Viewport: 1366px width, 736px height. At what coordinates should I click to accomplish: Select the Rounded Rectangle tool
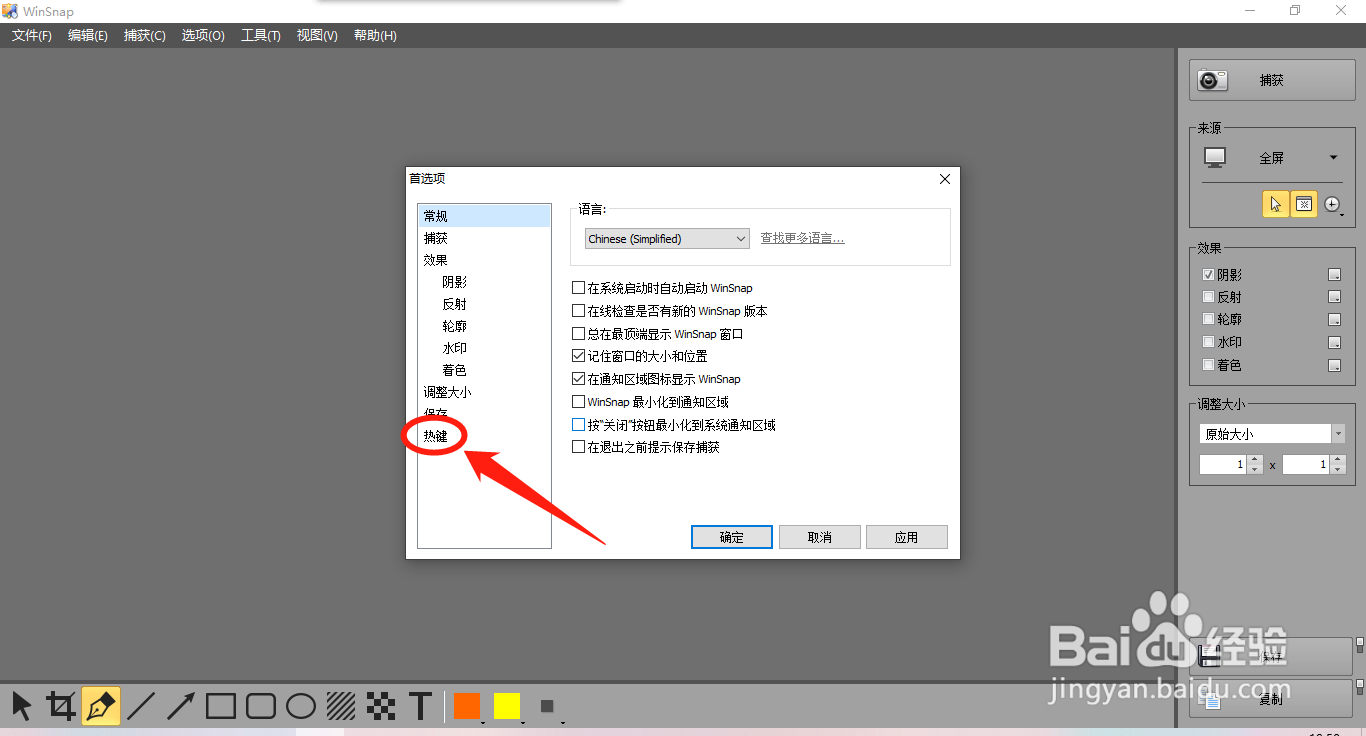[261, 706]
